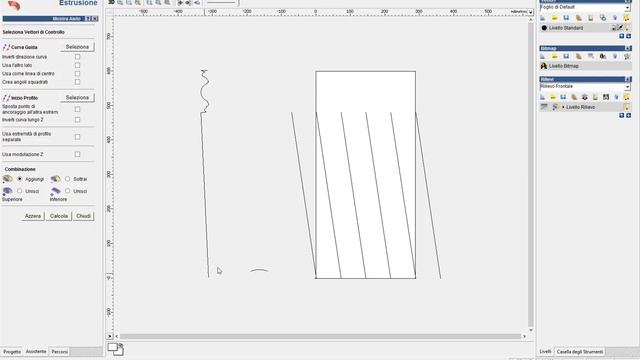Select the Unisci Superiore radio button

[19, 191]
